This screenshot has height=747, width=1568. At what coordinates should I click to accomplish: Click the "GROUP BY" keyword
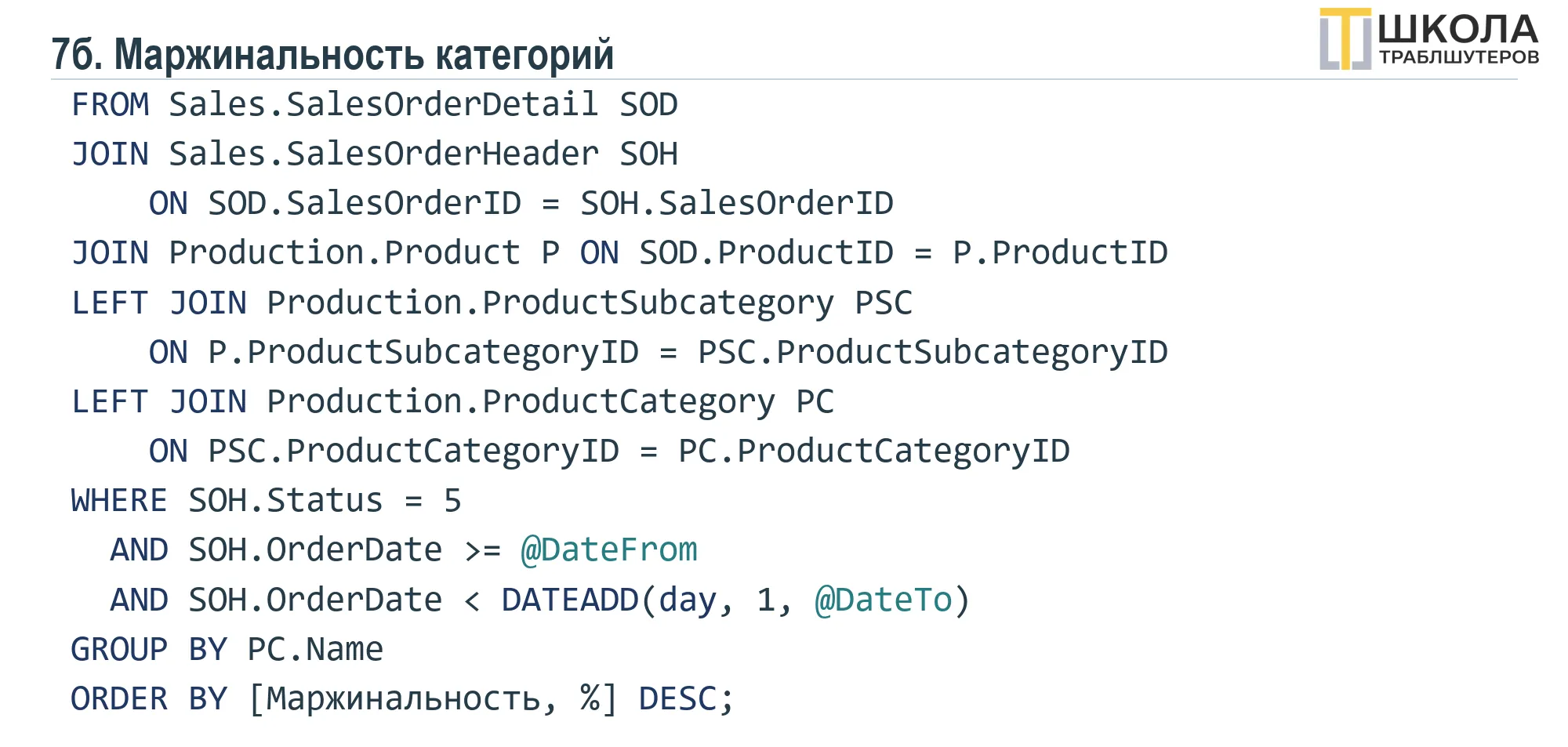click(149, 650)
